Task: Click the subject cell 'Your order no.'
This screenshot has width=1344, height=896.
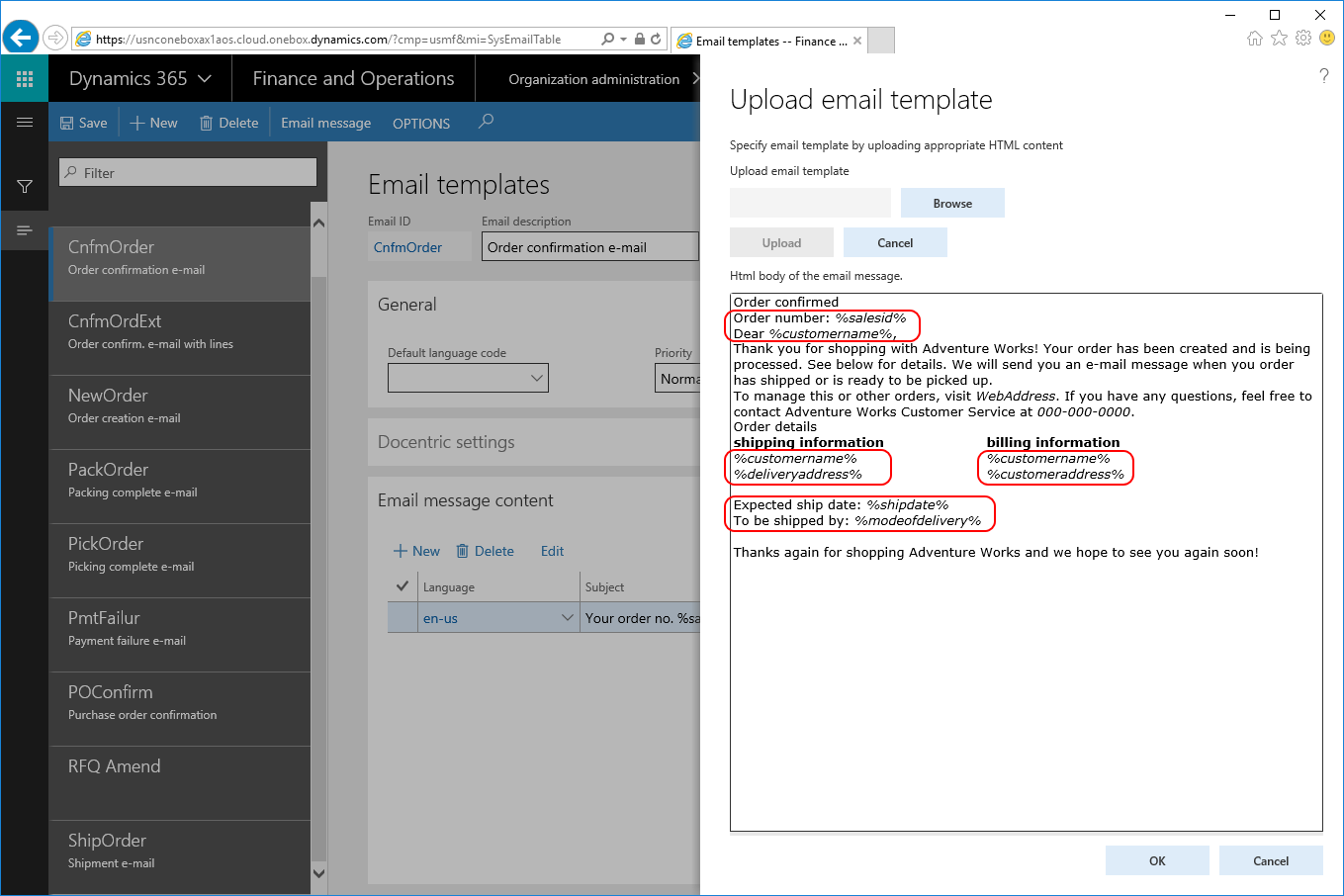Action: (641, 618)
